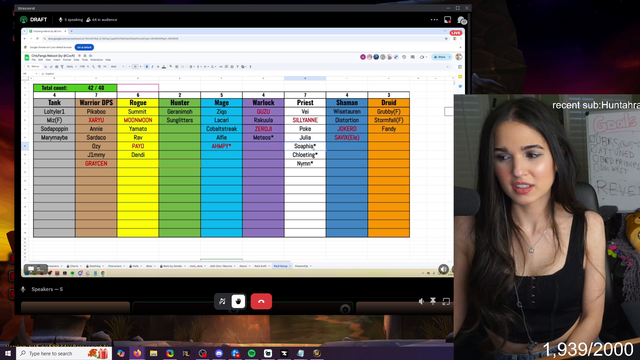
Task: Click the pin icon beside volume
Action: coord(433,301)
